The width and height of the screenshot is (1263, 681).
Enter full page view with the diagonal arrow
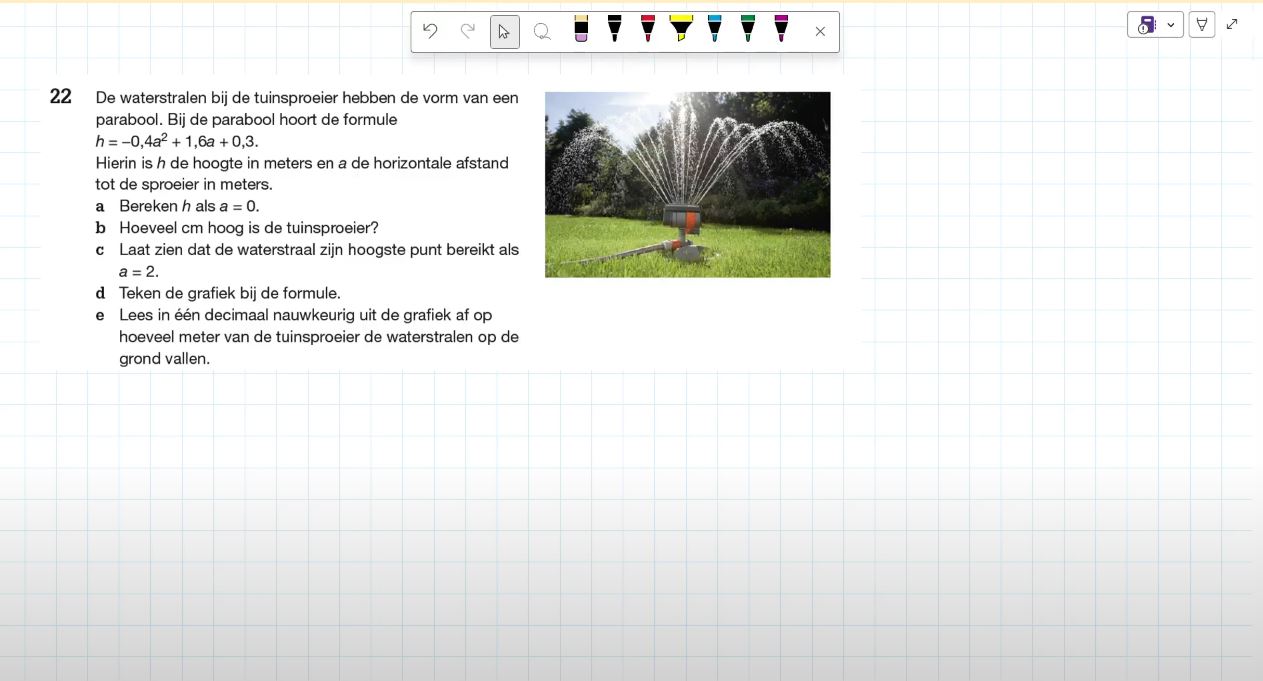(1232, 24)
